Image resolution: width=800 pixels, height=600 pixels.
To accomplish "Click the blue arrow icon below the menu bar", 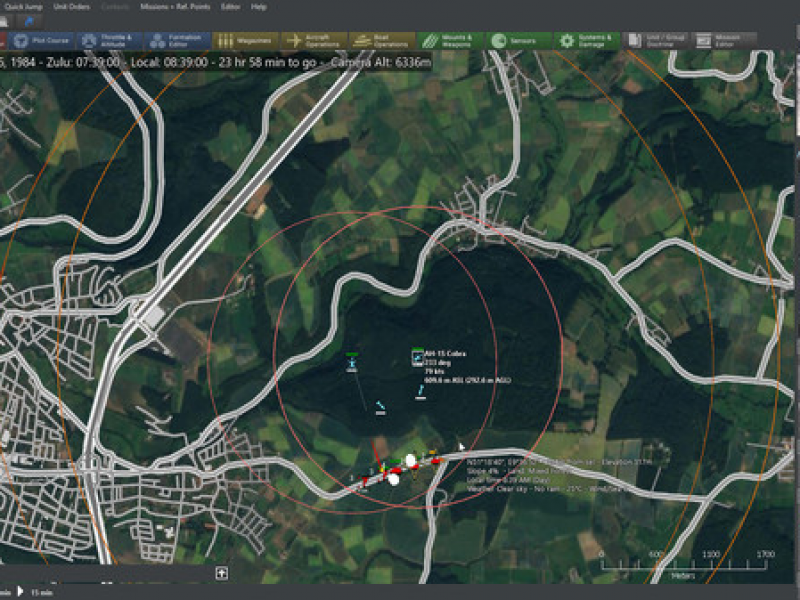I will click(29, 21).
